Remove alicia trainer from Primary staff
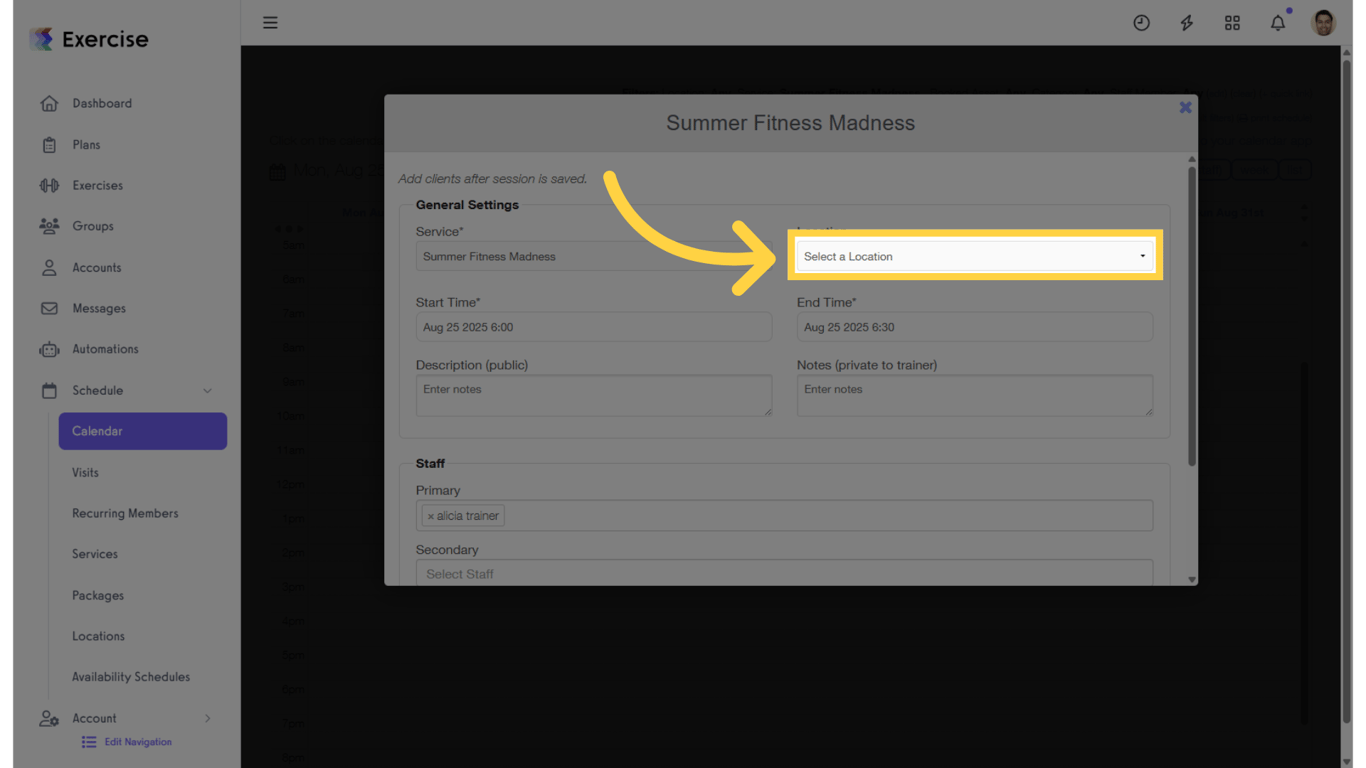Image resolution: width=1366 pixels, height=768 pixels. point(431,517)
